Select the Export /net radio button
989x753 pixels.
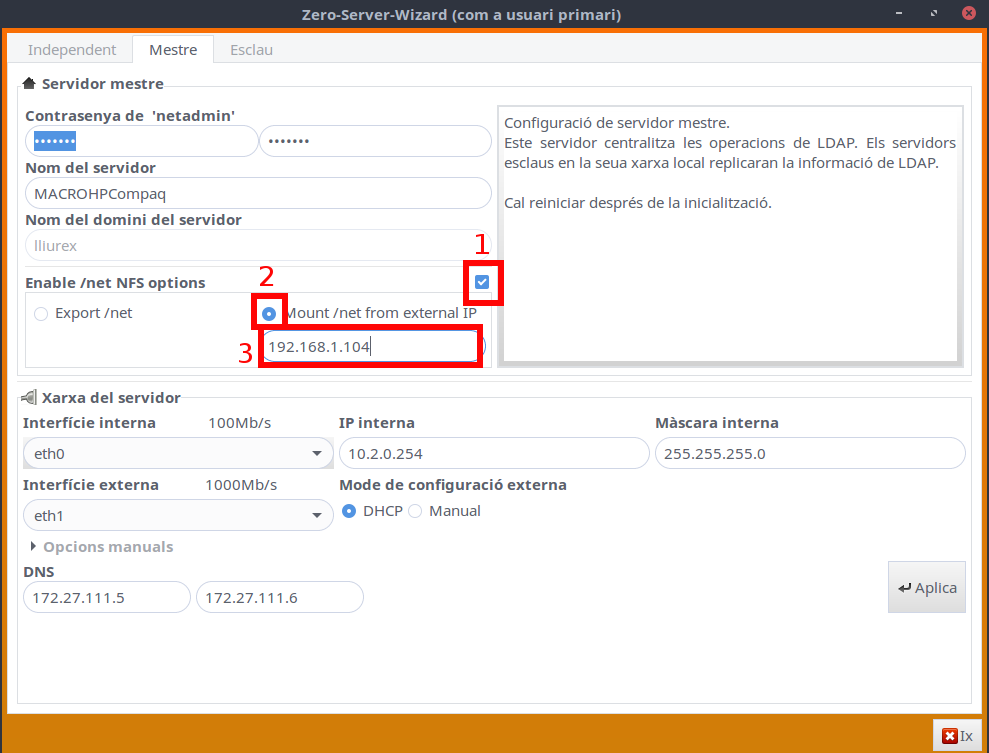coord(41,314)
